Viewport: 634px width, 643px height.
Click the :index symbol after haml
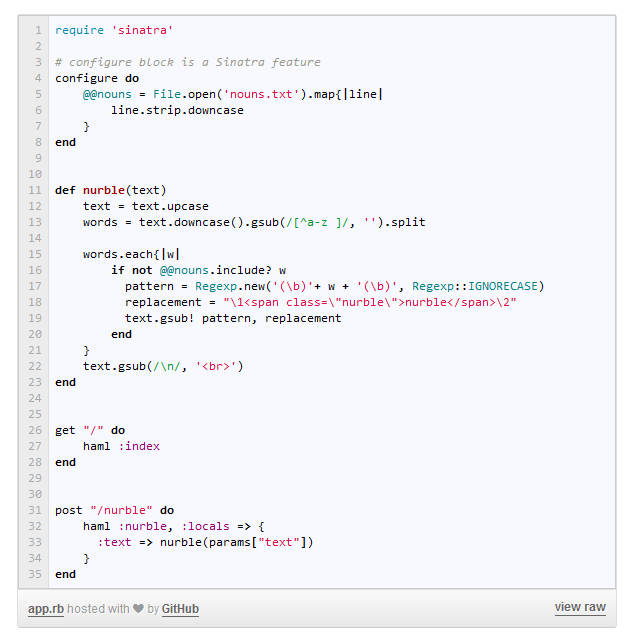139,446
